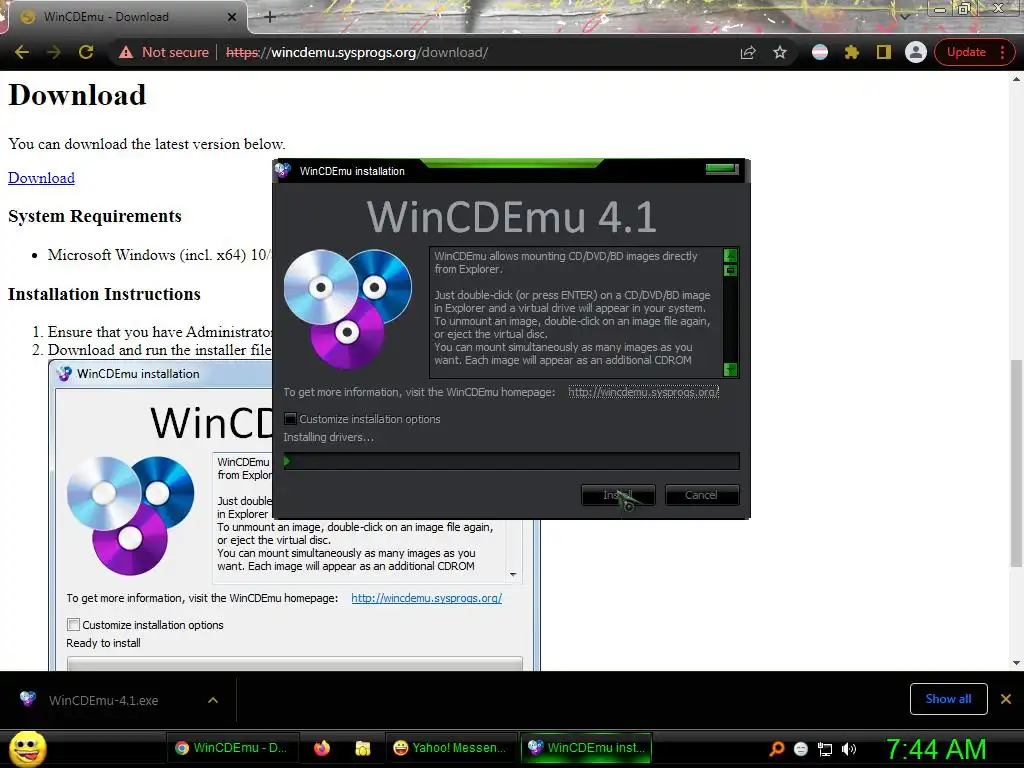This screenshot has height=768, width=1024.
Task: Click the installer description scrollbar thumb
Action: click(x=731, y=270)
